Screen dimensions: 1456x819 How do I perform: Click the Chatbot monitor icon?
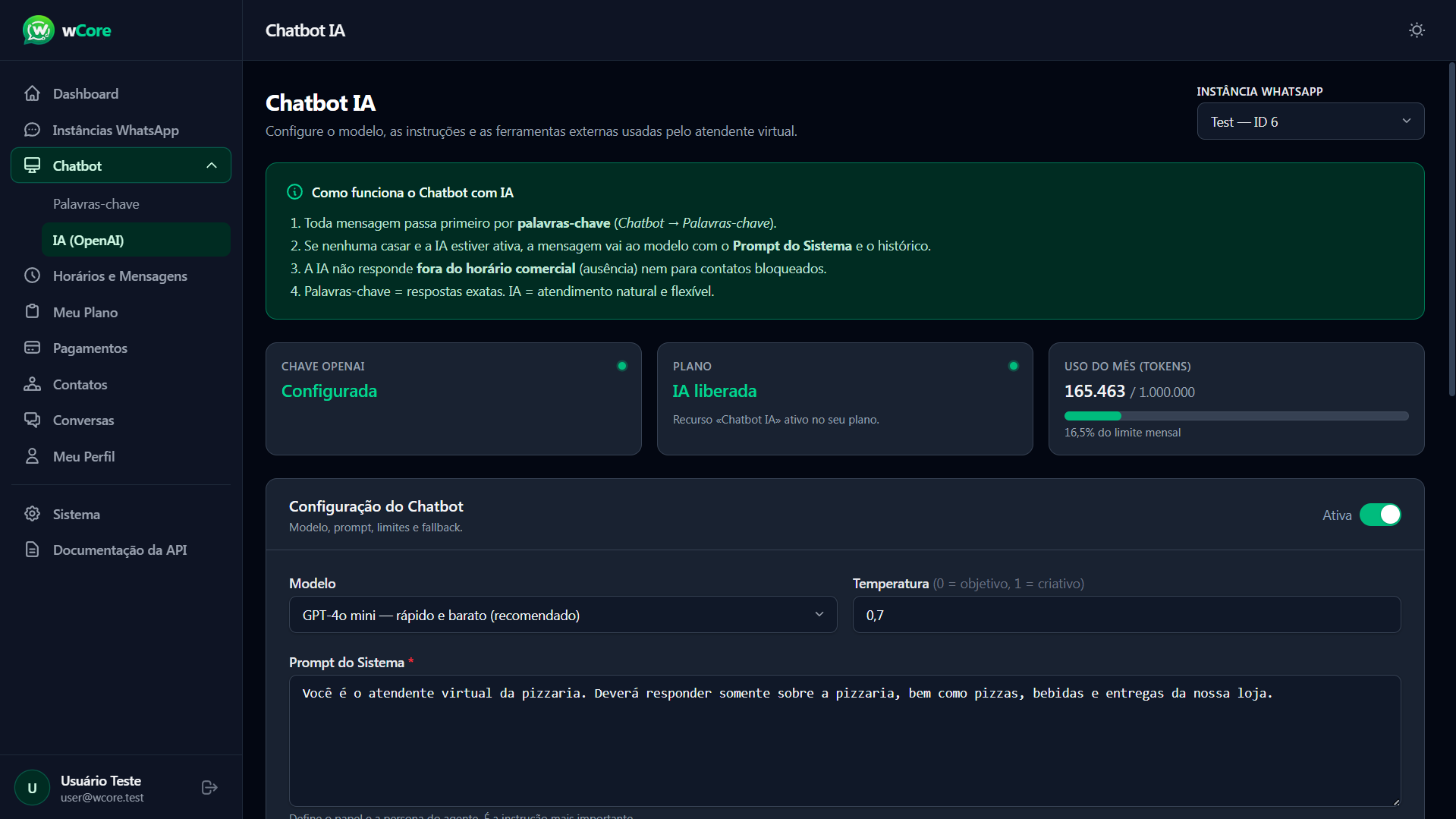pyautogui.click(x=32, y=165)
